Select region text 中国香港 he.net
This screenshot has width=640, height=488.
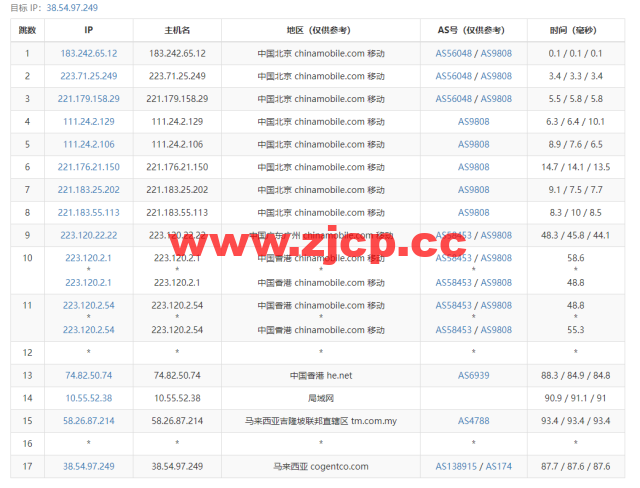(x=321, y=375)
